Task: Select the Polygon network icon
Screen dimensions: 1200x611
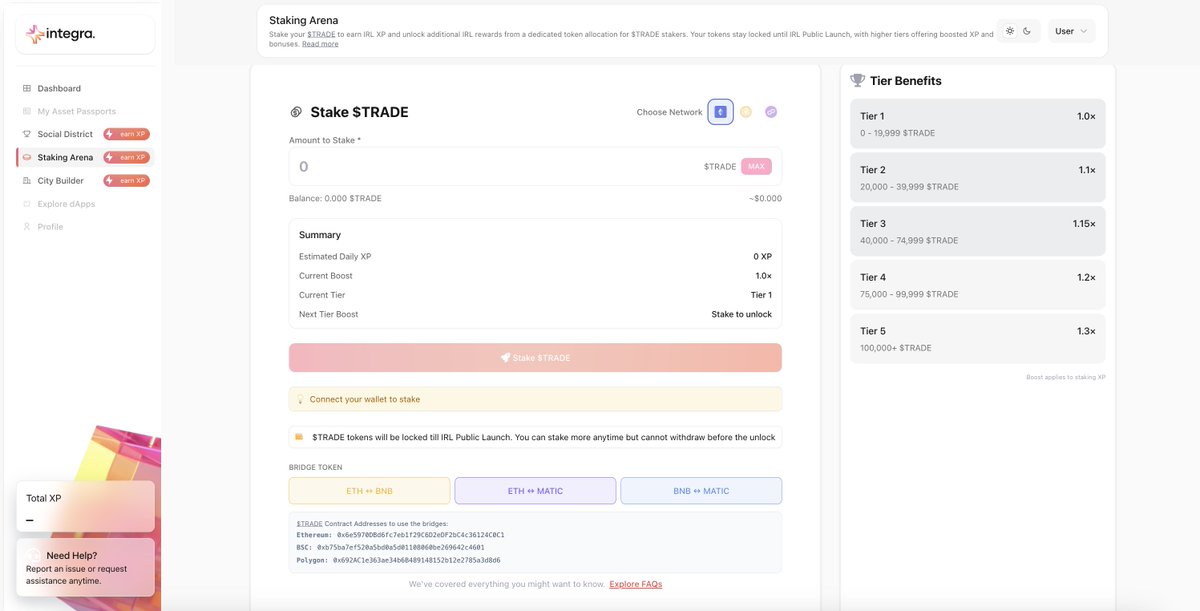Action: tap(771, 112)
